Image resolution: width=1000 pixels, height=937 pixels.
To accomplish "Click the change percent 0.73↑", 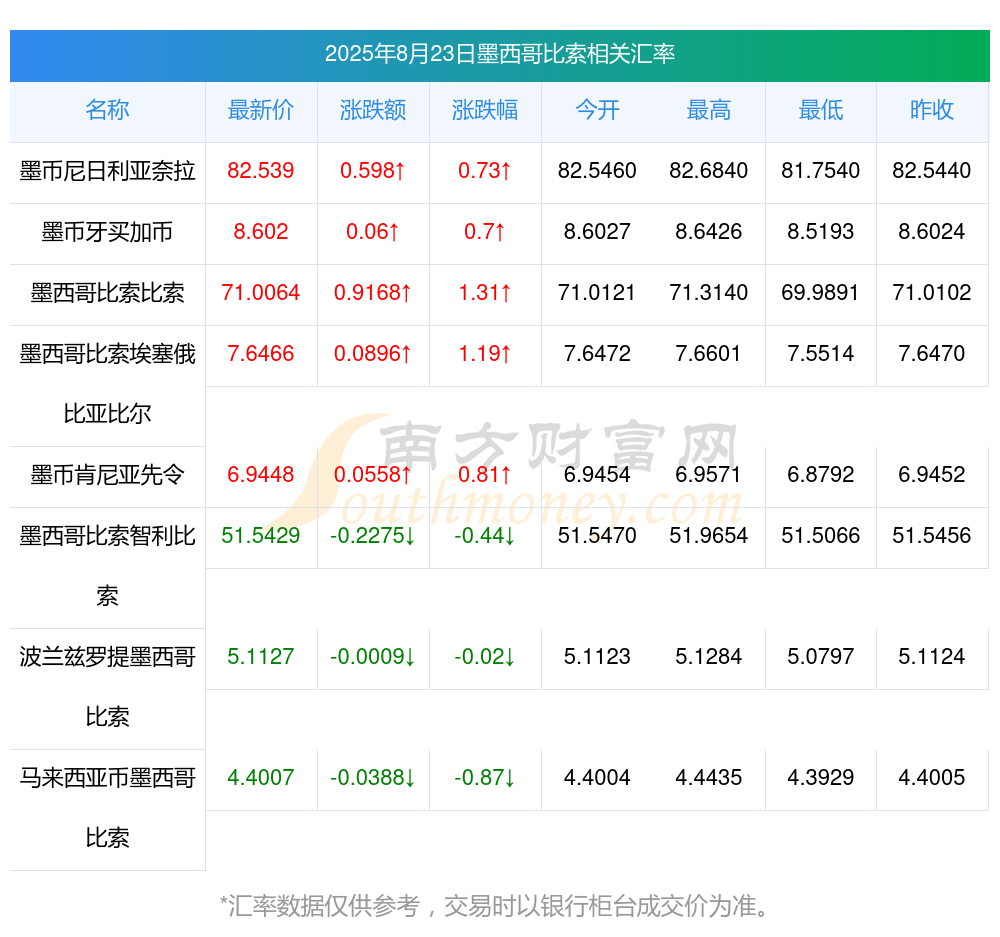I will tap(485, 171).
